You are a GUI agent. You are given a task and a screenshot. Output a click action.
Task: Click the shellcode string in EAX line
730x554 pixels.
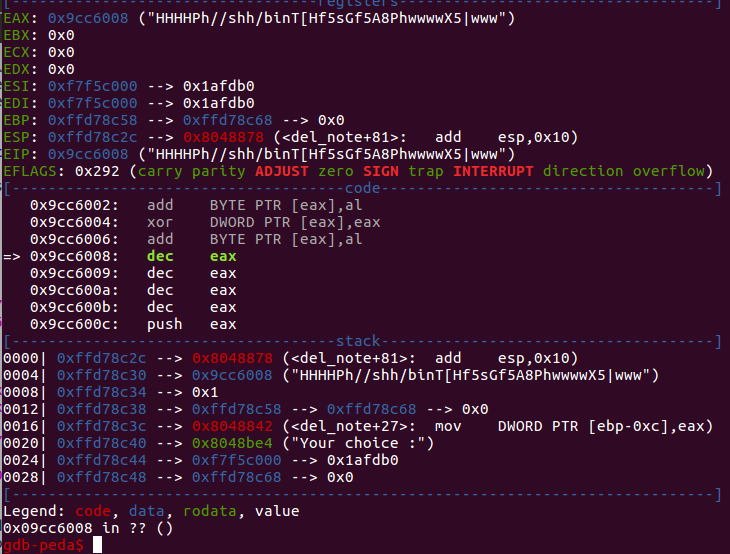pos(327,19)
